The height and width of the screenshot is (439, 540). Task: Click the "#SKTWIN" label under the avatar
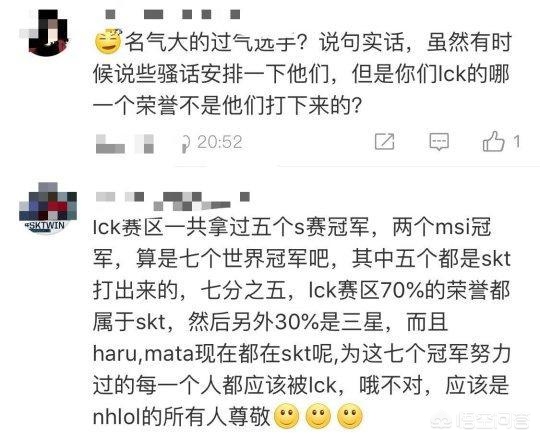(45, 226)
